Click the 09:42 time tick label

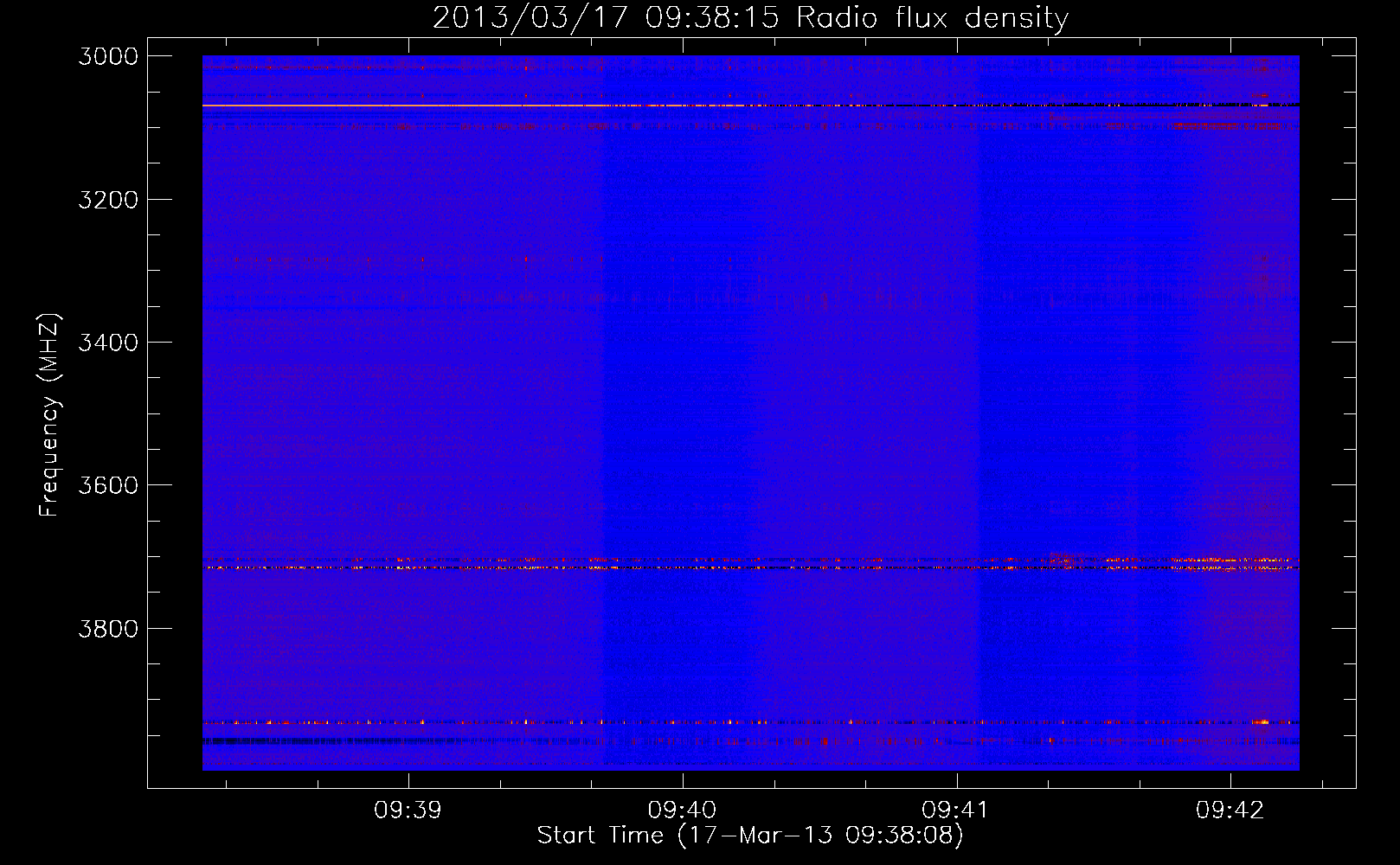coord(1230,811)
